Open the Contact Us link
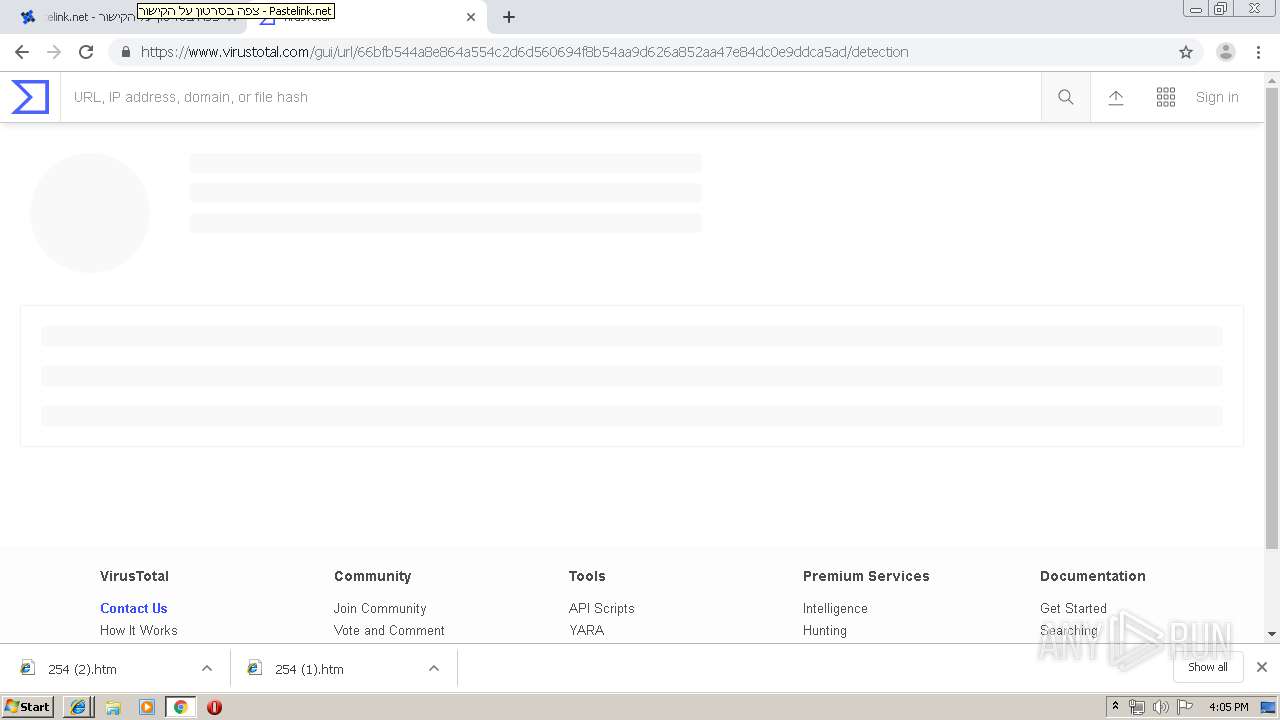 point(133,608)
